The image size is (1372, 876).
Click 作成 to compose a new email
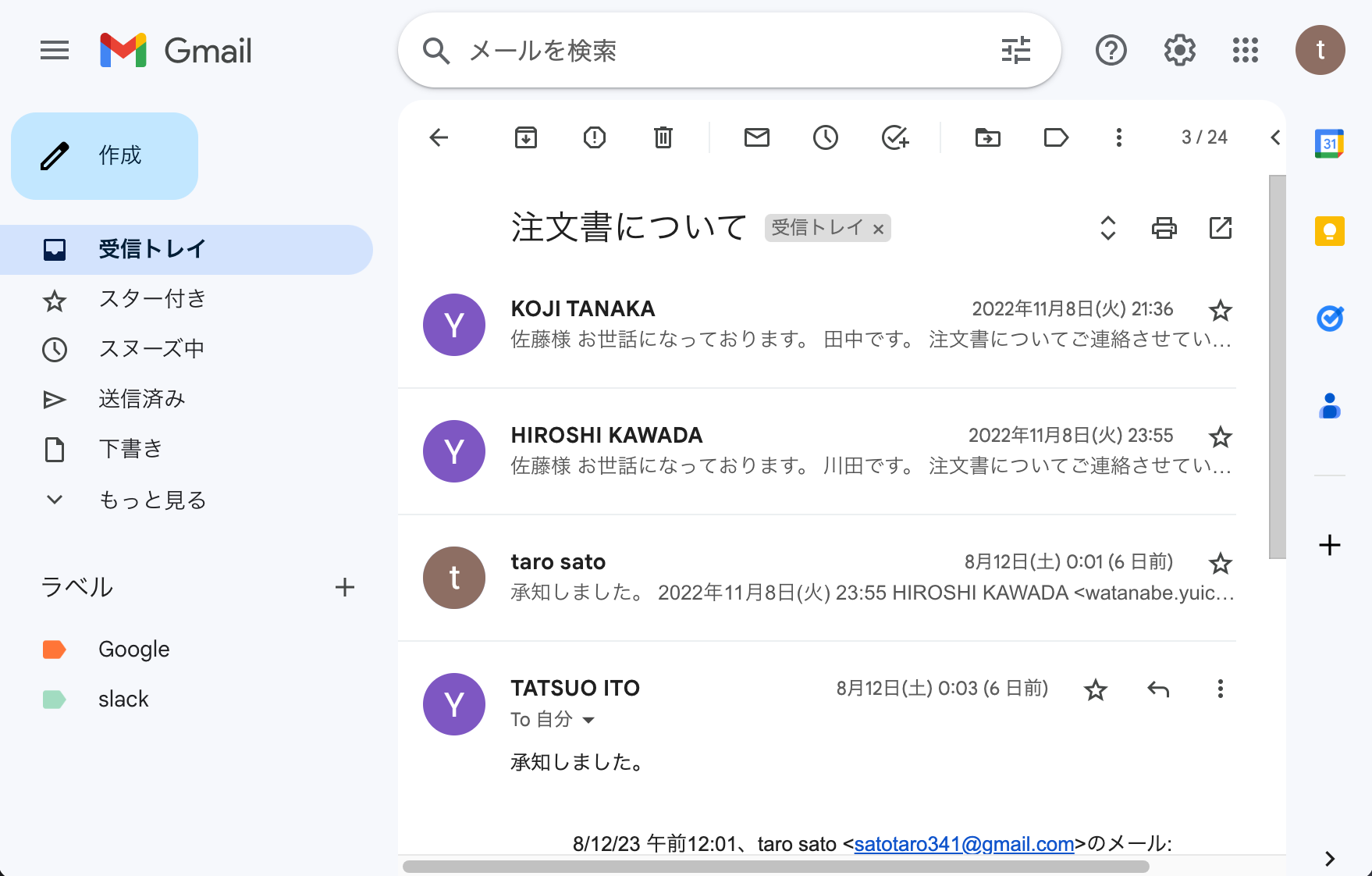[105, 156]
